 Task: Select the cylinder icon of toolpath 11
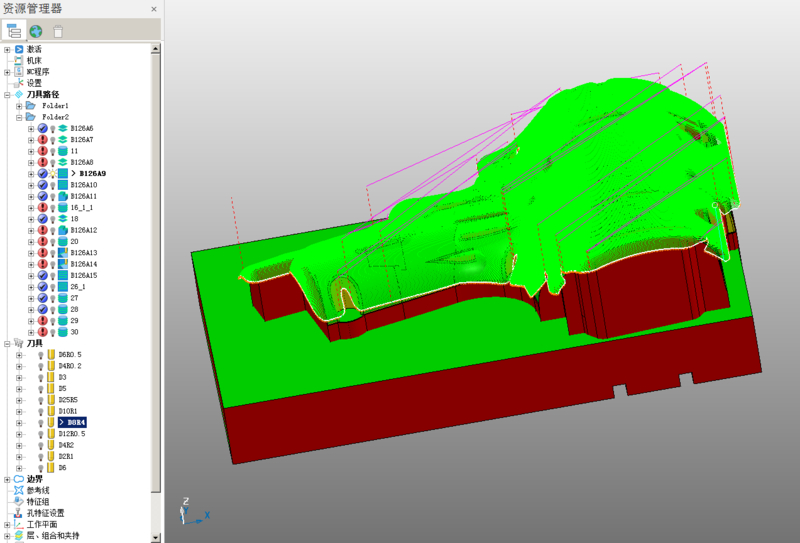[x=63, y=151]
